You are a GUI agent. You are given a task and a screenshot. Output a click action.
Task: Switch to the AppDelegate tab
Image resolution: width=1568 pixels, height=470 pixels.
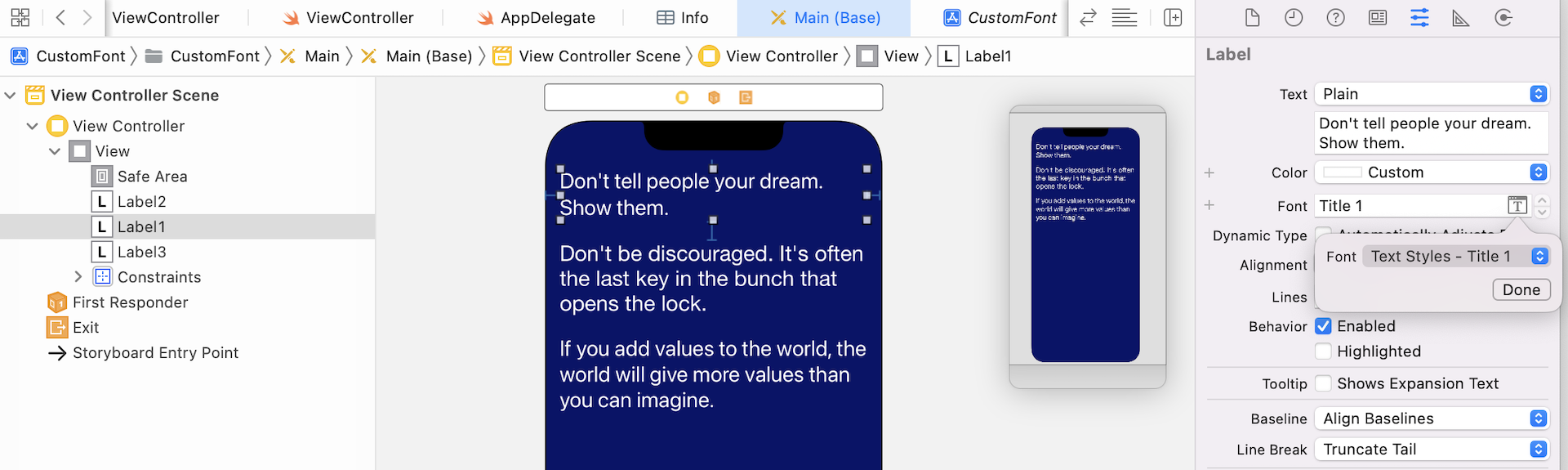pos(536,17)
